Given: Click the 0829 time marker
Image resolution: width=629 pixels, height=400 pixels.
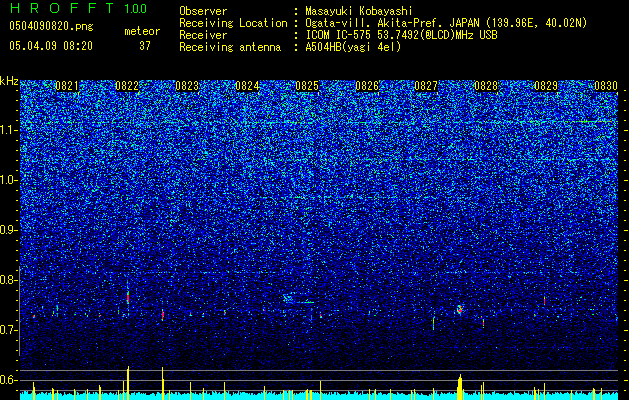Looking at the screenshot, I should tap(546, 86).
